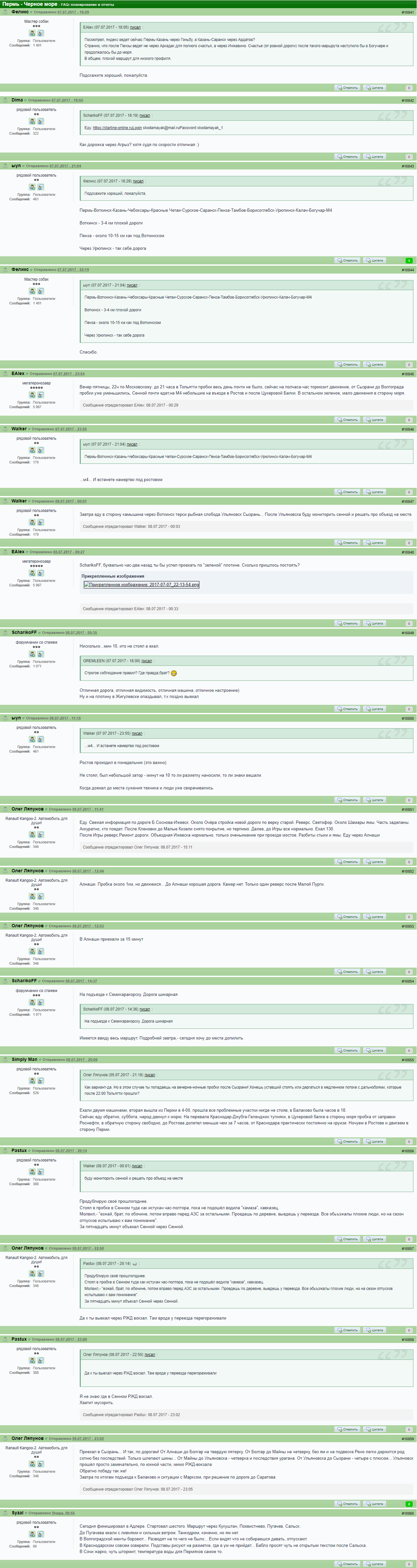Click date link 08.07.2017 - 20:06 on Simply Man post
The image size is (417, 1568).
pyautogui.click(x=82, y=1060)
